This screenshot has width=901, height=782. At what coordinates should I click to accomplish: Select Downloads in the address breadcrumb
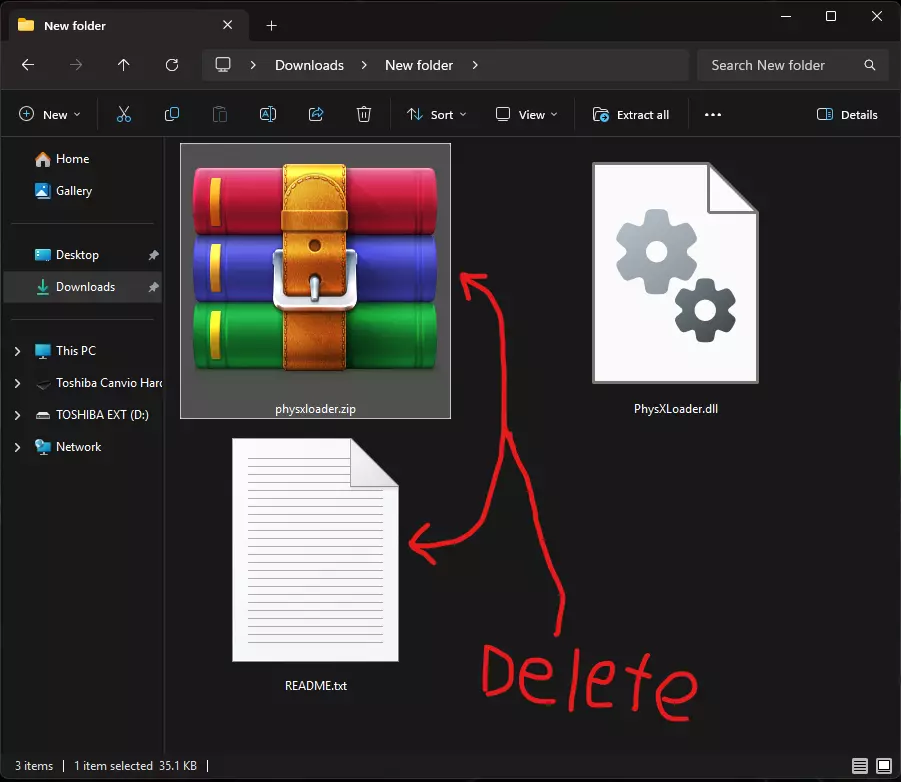point(309,65)
